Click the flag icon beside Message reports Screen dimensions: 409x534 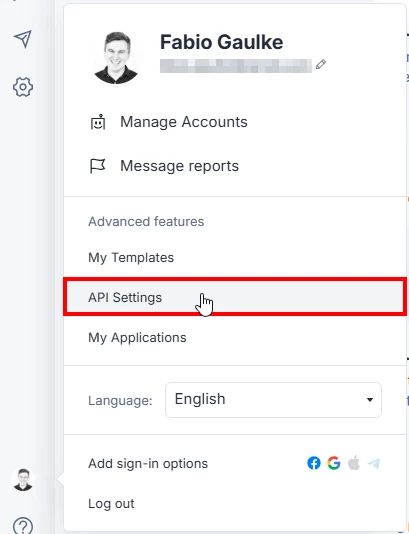97,166
